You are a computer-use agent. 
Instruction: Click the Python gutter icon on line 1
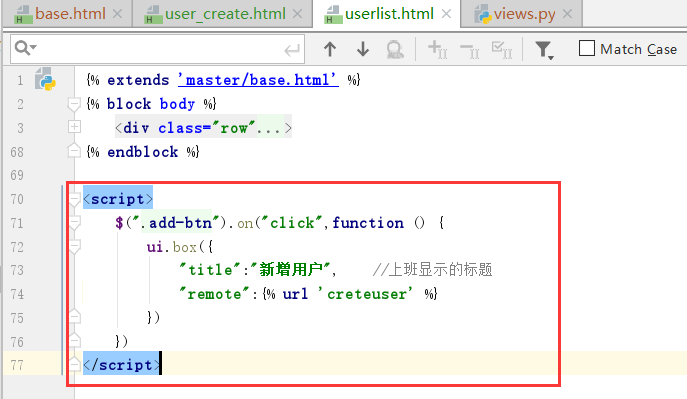pyautogui.click(x=45, y=79)
